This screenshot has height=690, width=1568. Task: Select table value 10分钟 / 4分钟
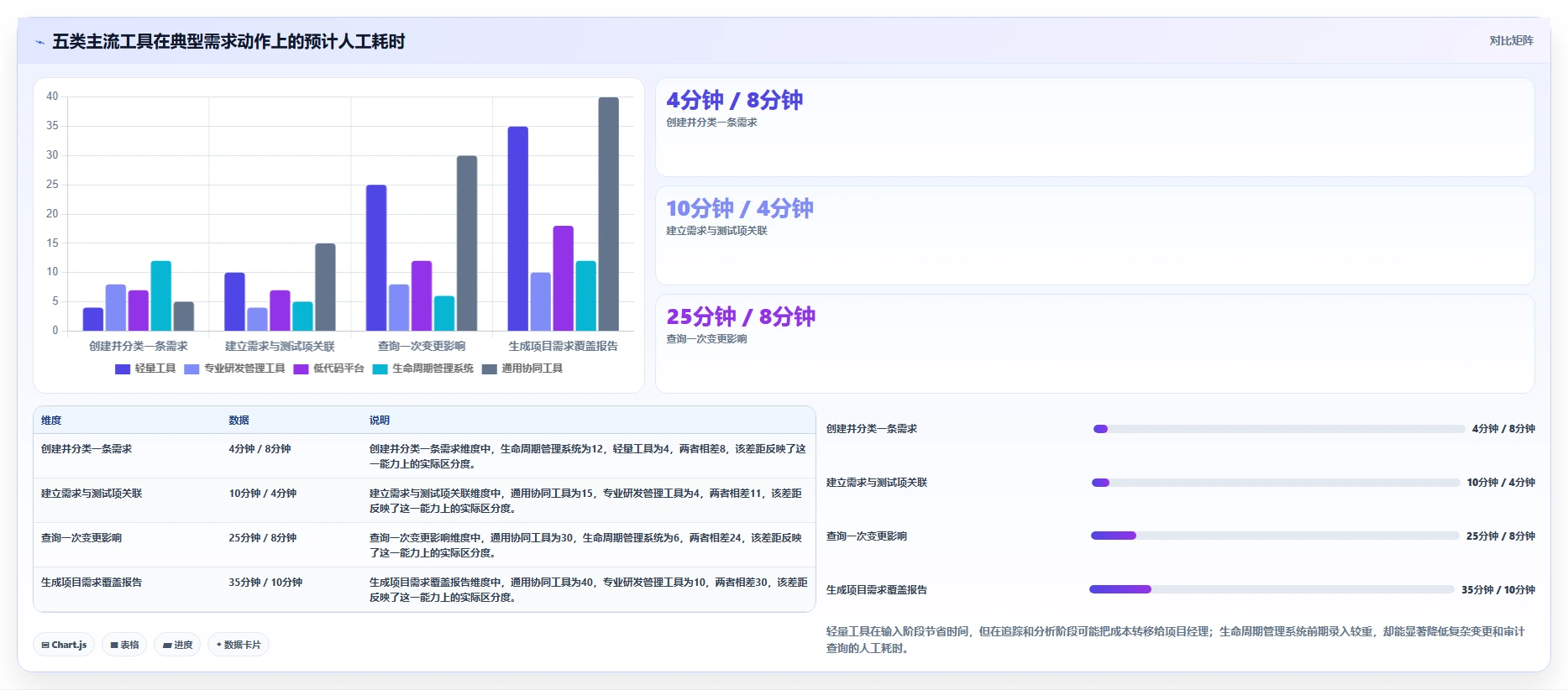pos(262,494)
